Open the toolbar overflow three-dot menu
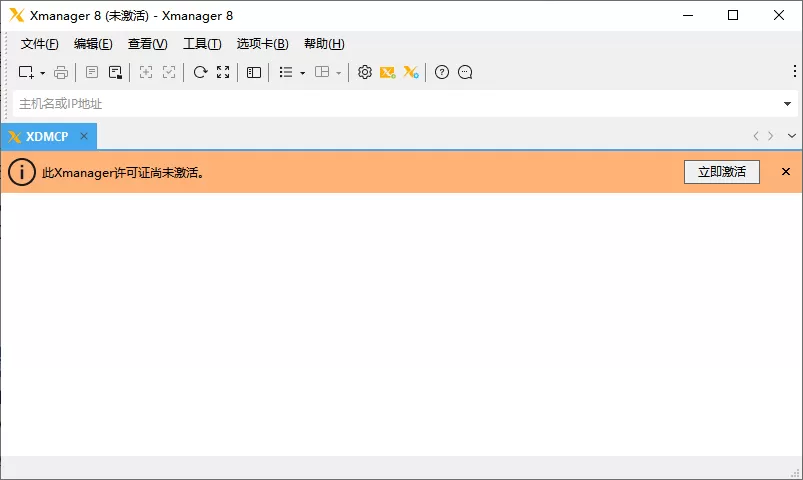Screen dimensions: 803x480 click(x=794, y=71)
